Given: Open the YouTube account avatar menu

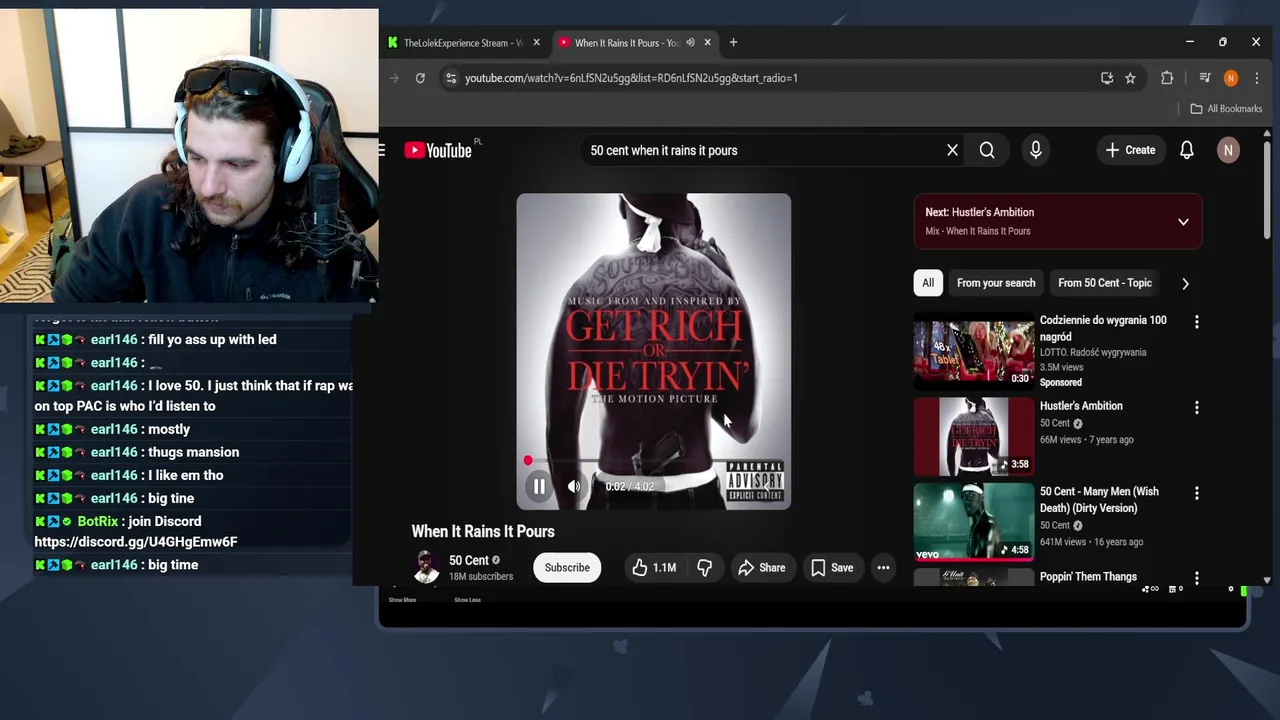Looking at the screenshot, I should (1228, 150).
